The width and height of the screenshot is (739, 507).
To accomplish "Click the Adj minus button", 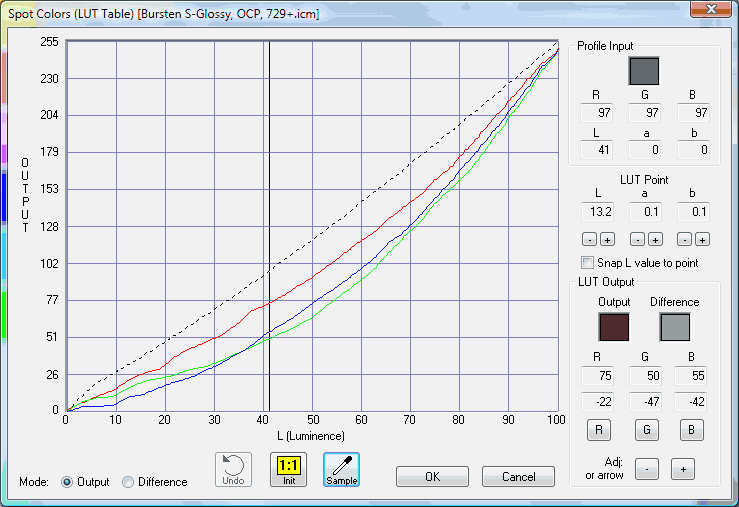I will 647,469.
